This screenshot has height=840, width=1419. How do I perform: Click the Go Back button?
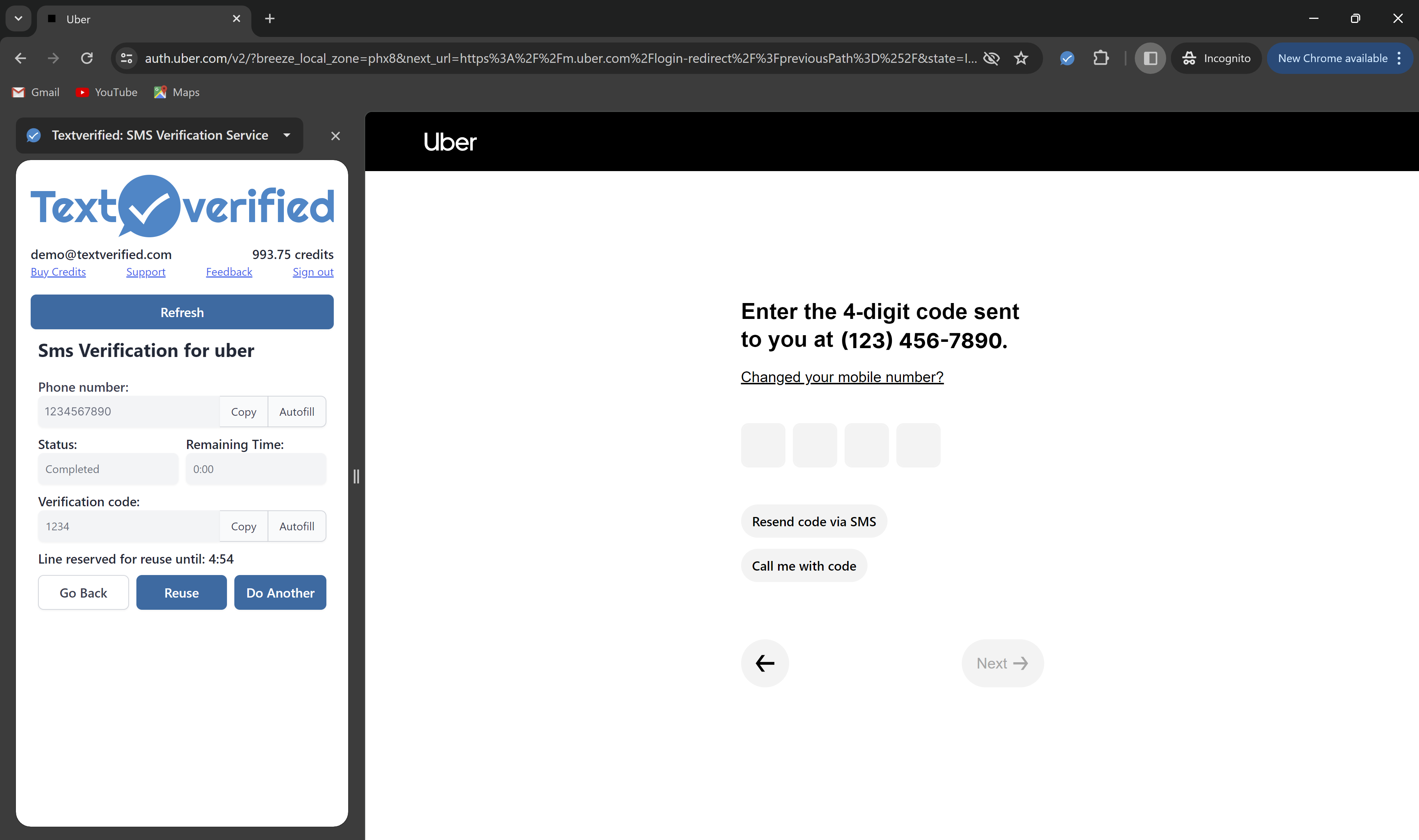tap(83, 593)
